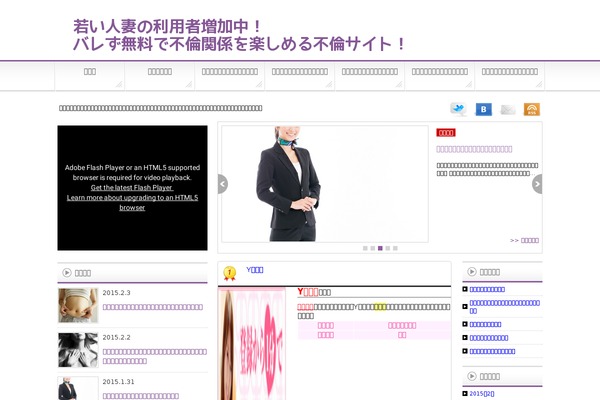Open the blue 'Y' ranked site link beside medal
This screenshot has height=400, width=600.
point(254,270)
